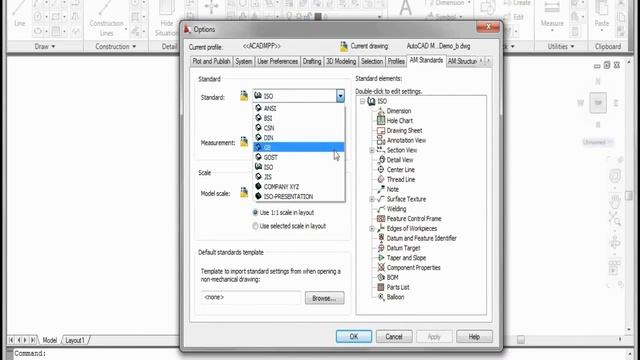
Task: Select the ISO entry in the dropdown list
Action: pos(298,167)
